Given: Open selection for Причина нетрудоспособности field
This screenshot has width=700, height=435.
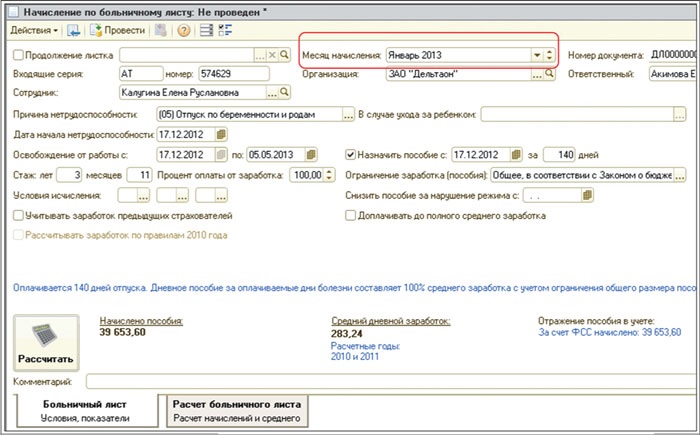Looking at the screenshot, I should [x=348, y=115].
